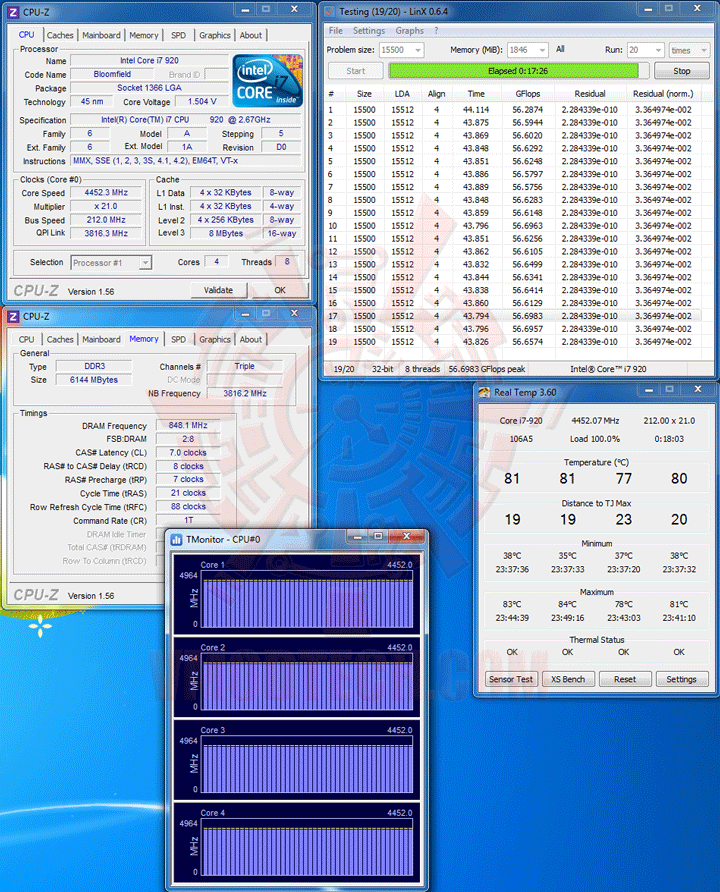
Task: Minimize the Real Temp window
Action: point(648,390)
